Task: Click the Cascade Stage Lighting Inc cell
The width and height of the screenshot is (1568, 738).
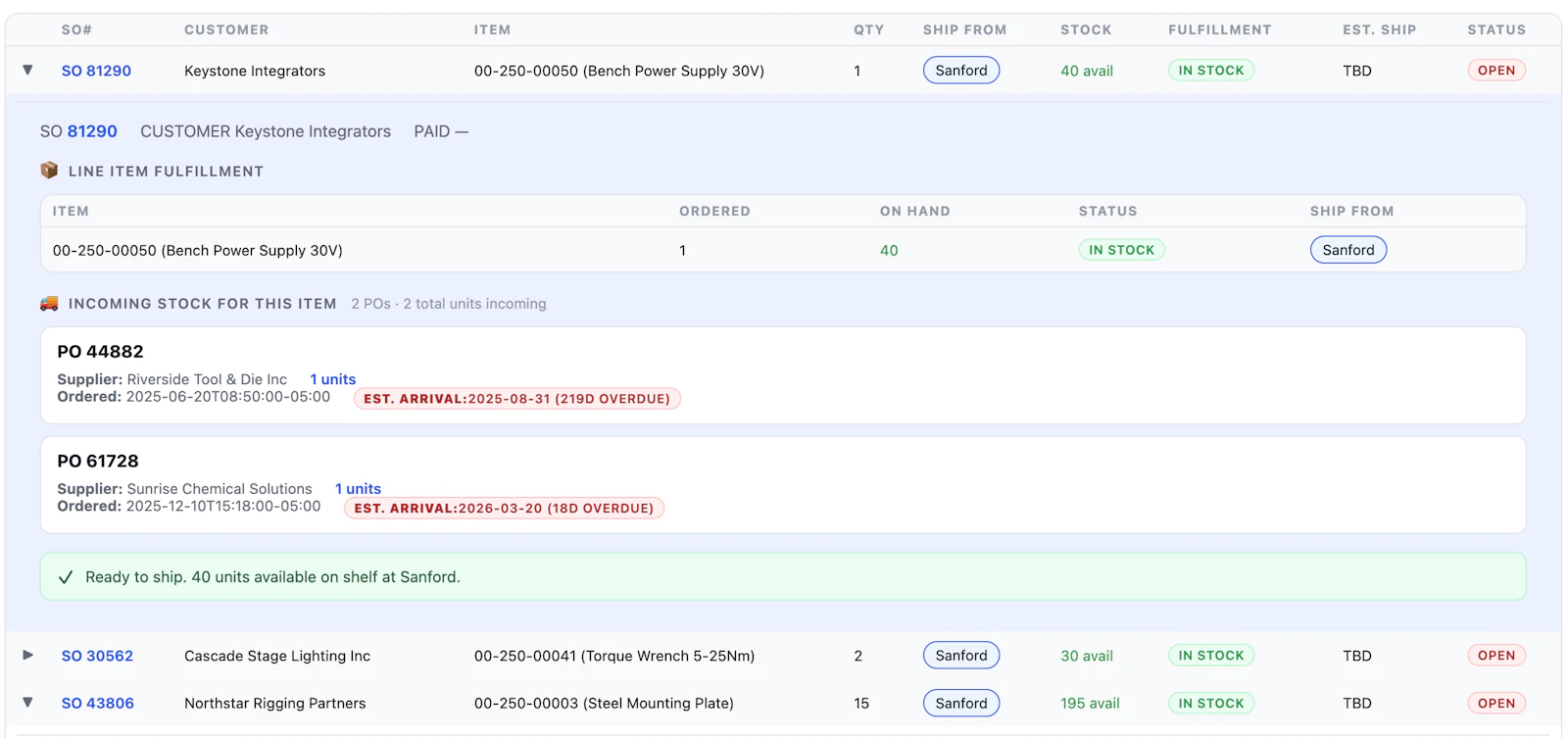Action: (x=277, y=656)
